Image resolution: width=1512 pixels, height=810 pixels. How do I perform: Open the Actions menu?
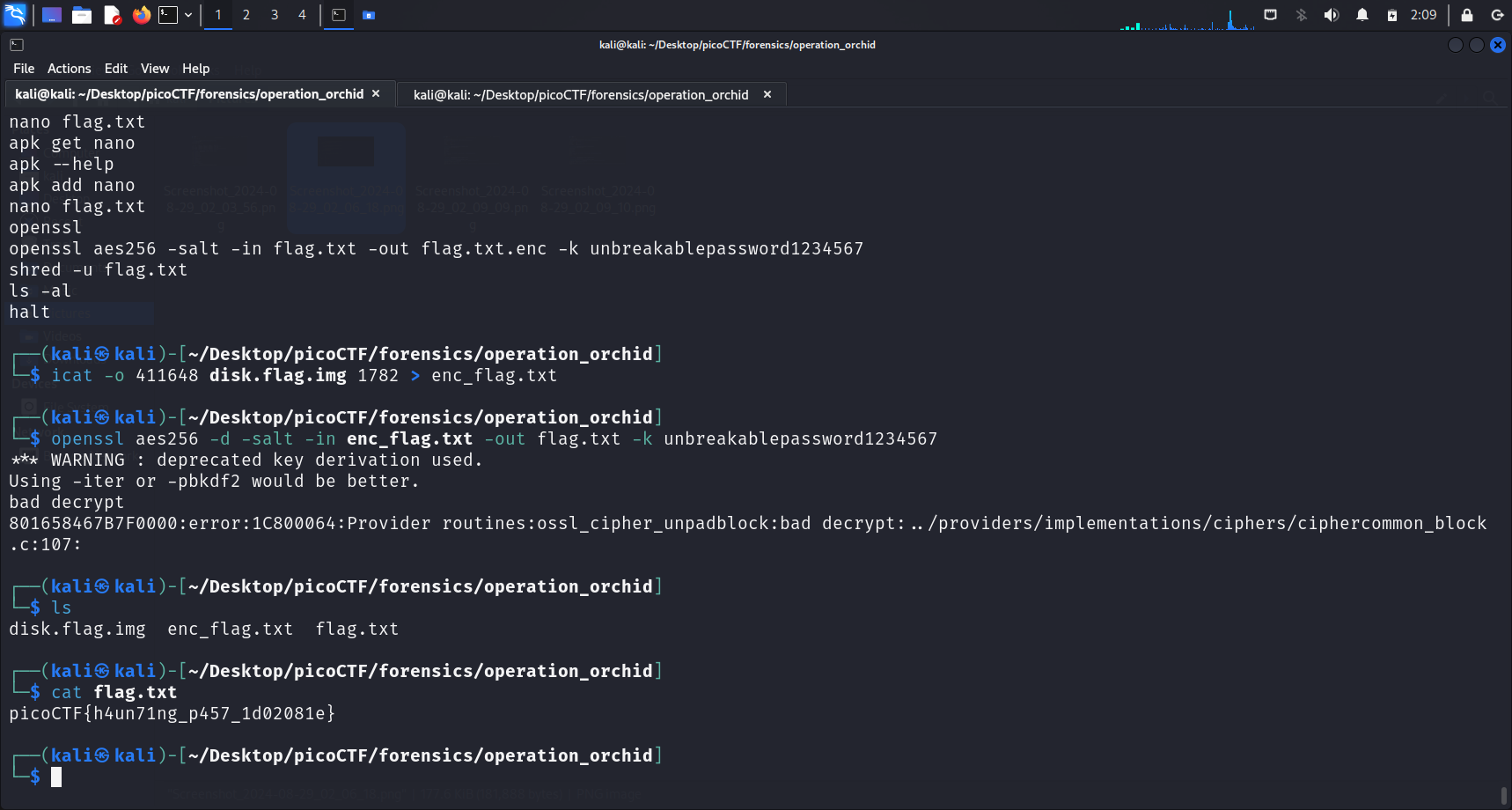click(69, 69)
